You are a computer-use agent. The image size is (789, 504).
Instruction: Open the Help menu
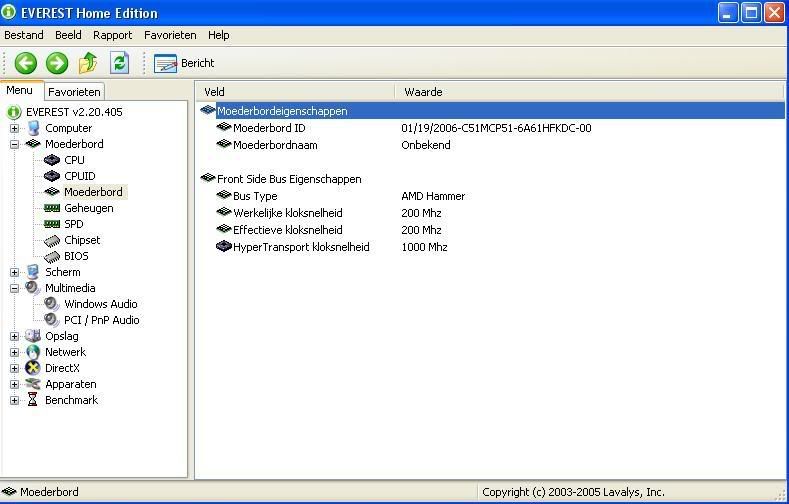click(x=218, y=35)
